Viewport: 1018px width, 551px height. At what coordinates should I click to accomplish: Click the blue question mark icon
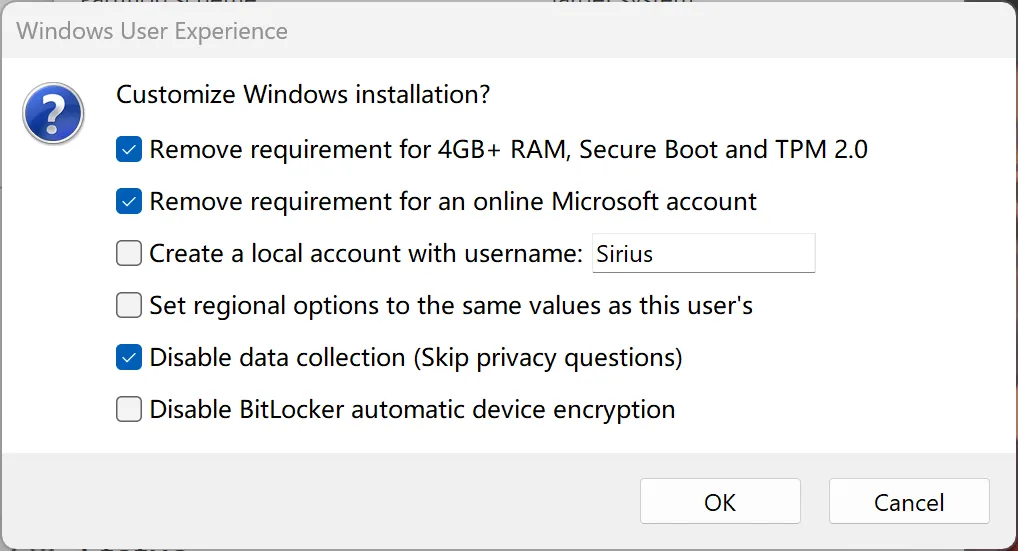53,113
